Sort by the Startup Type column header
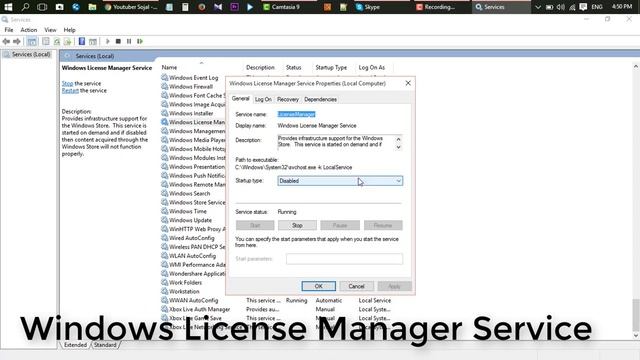Viewport: 640px width, 360px height. pos(331,67)
